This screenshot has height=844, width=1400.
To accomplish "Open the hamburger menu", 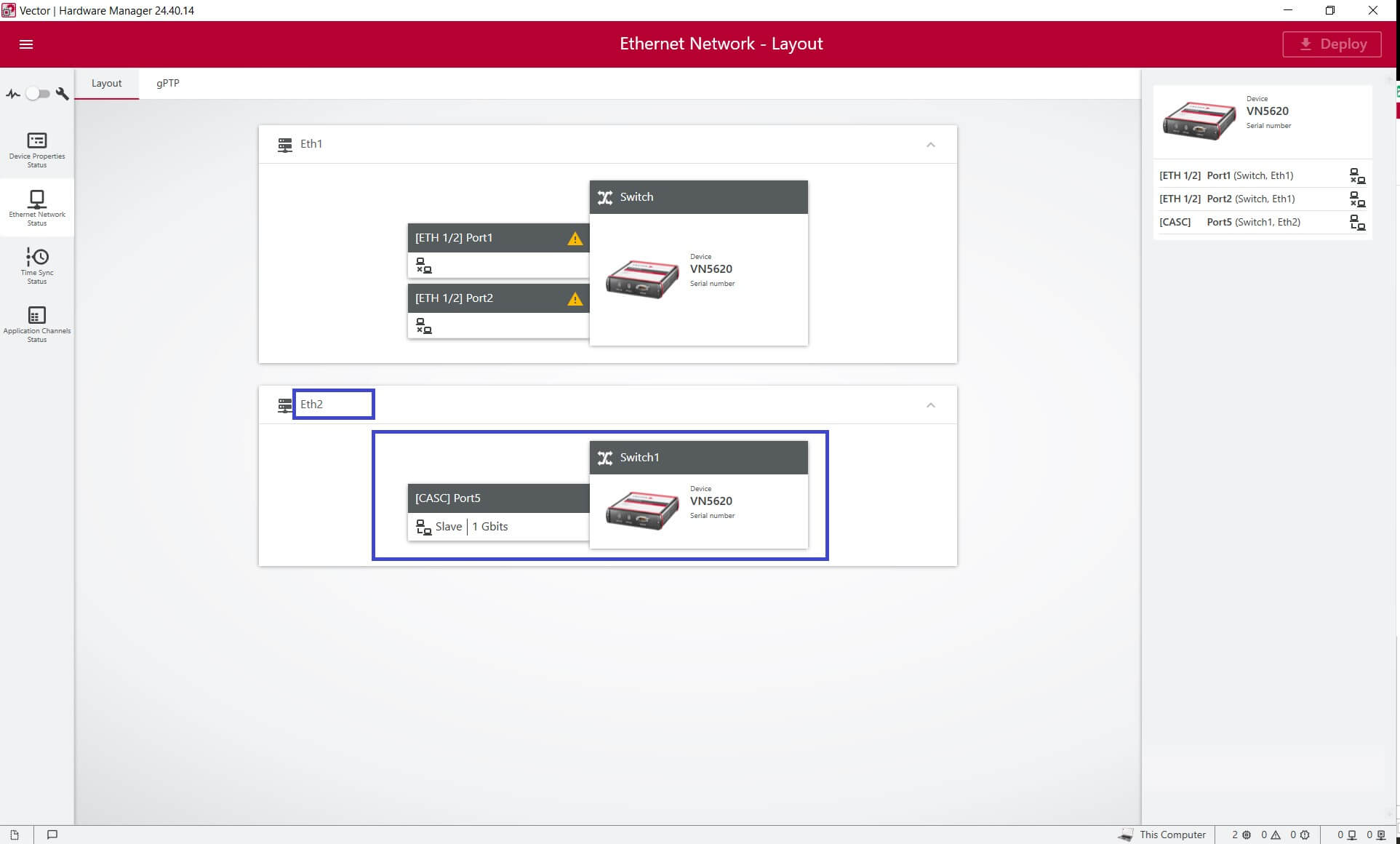I will (x=26, y=44).
